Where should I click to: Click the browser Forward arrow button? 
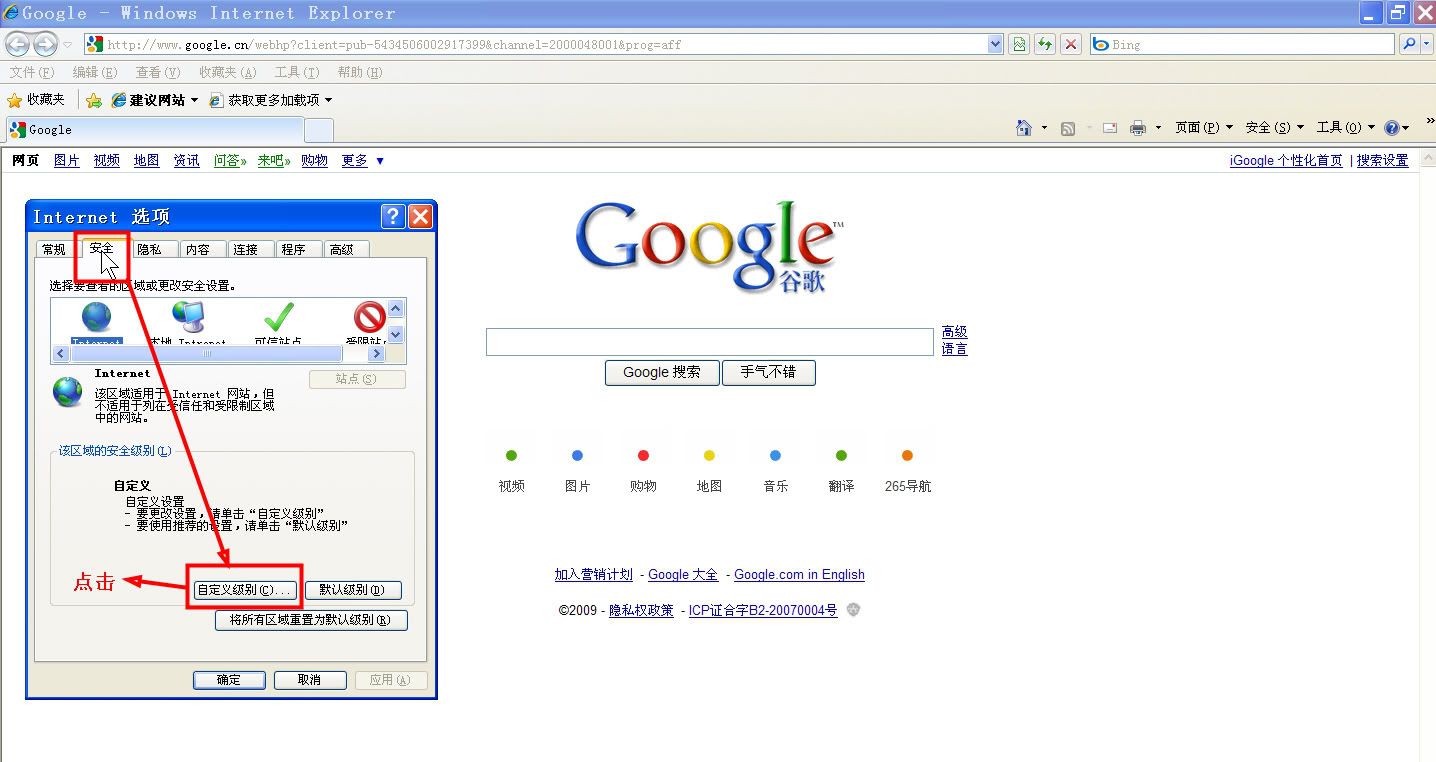[45, 44]
